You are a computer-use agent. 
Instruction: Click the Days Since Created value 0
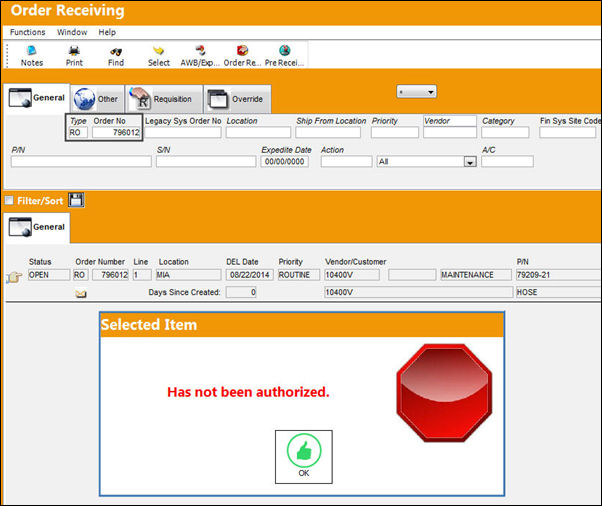click(x=241, y=292)
